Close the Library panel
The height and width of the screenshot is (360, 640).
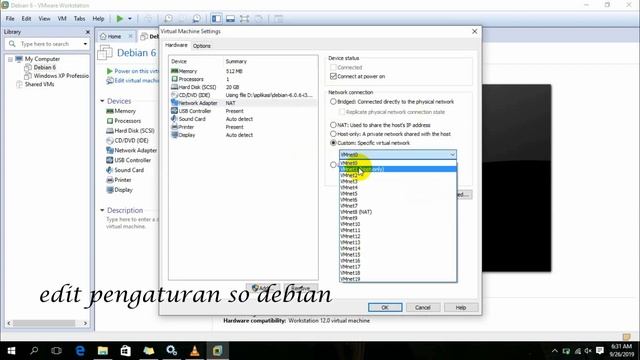click(x=87, y=32)
